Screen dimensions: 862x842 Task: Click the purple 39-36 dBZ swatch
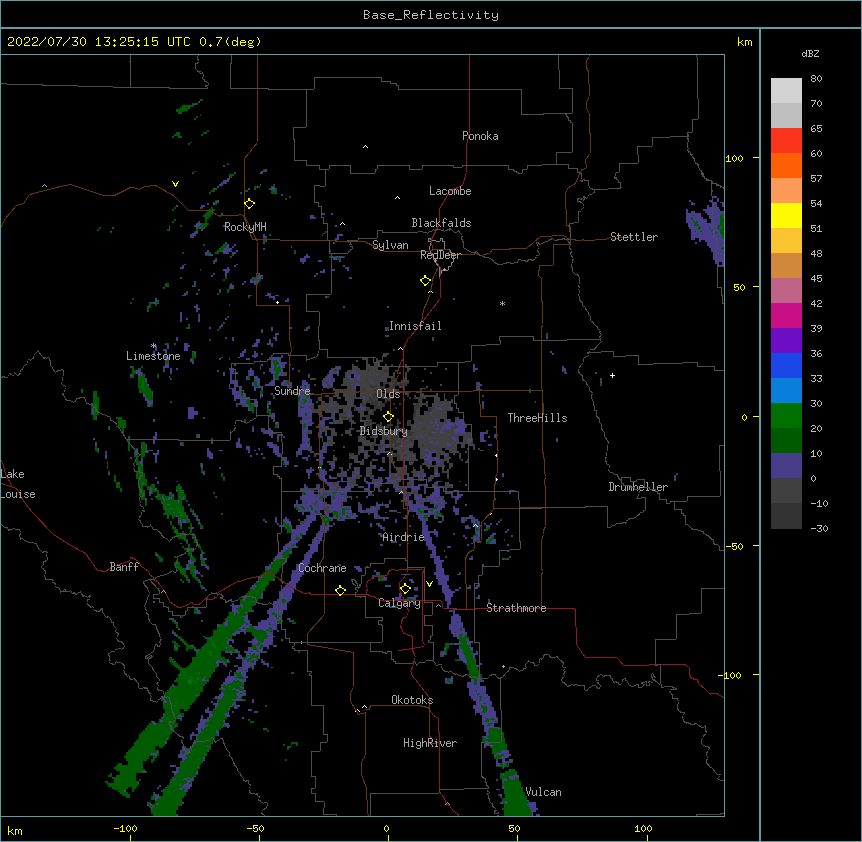786,341
